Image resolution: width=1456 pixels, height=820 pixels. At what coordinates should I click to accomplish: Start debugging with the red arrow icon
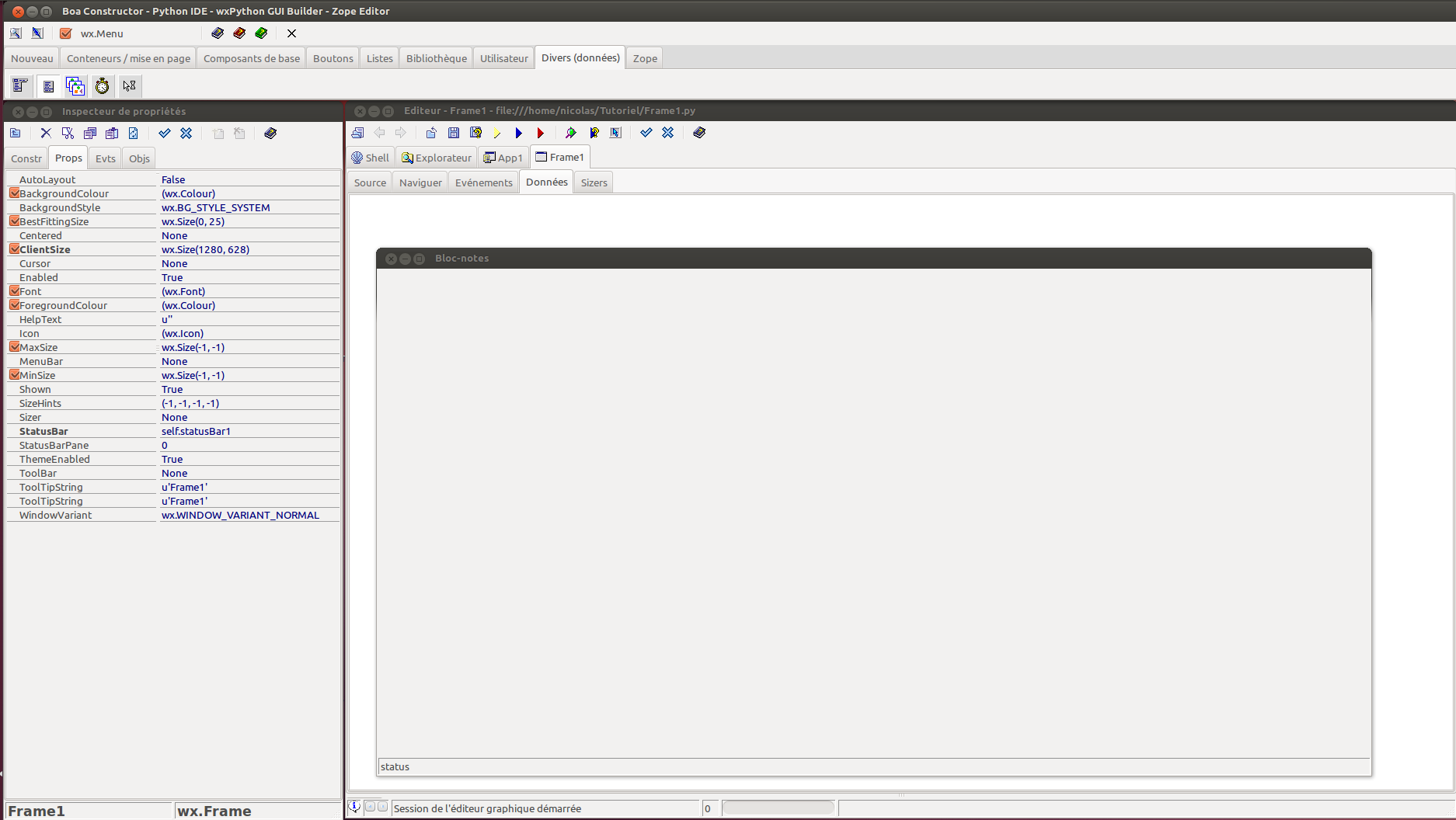[x=541, y=133]
